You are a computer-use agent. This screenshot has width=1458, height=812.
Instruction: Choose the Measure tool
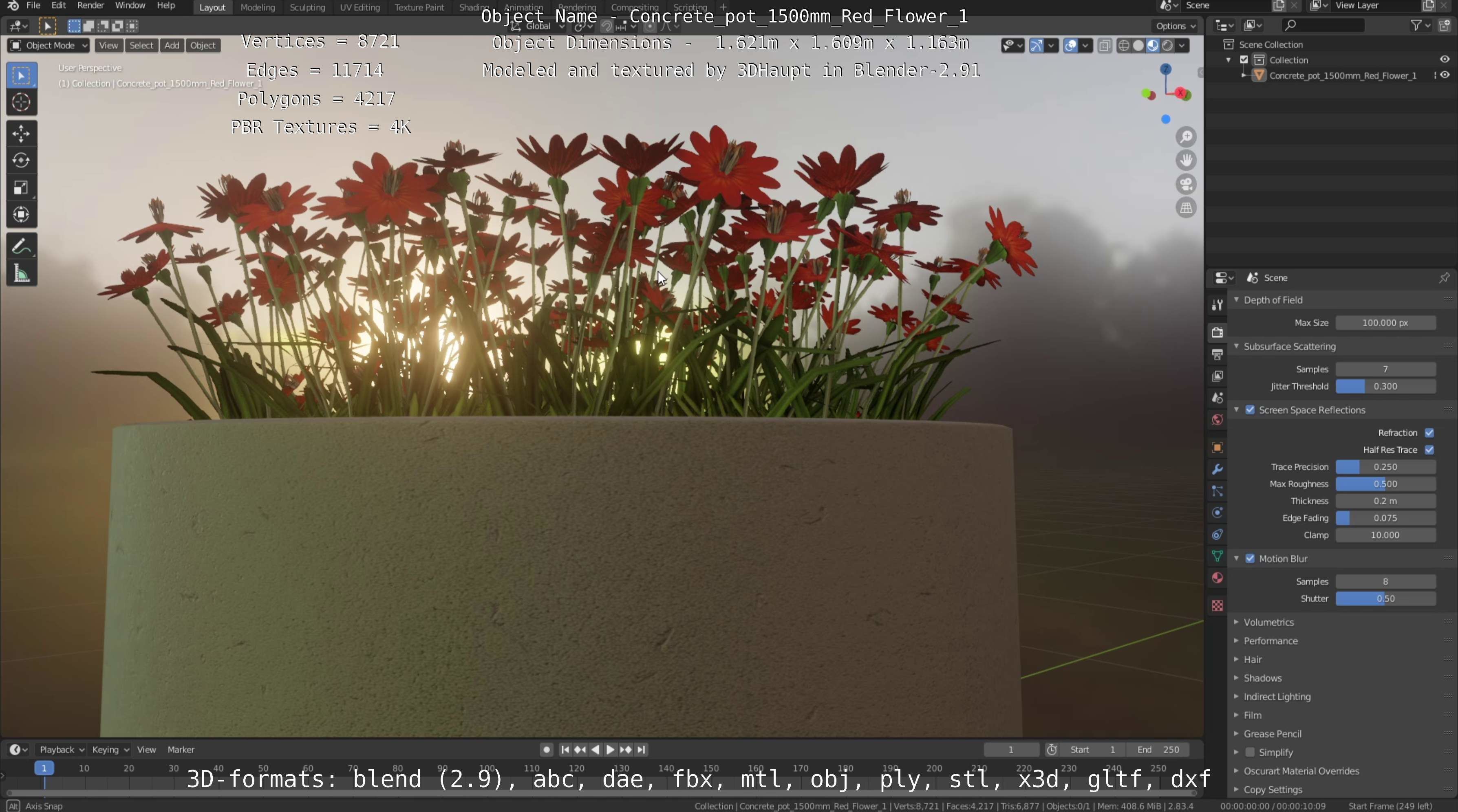click(x=22, y=274)
